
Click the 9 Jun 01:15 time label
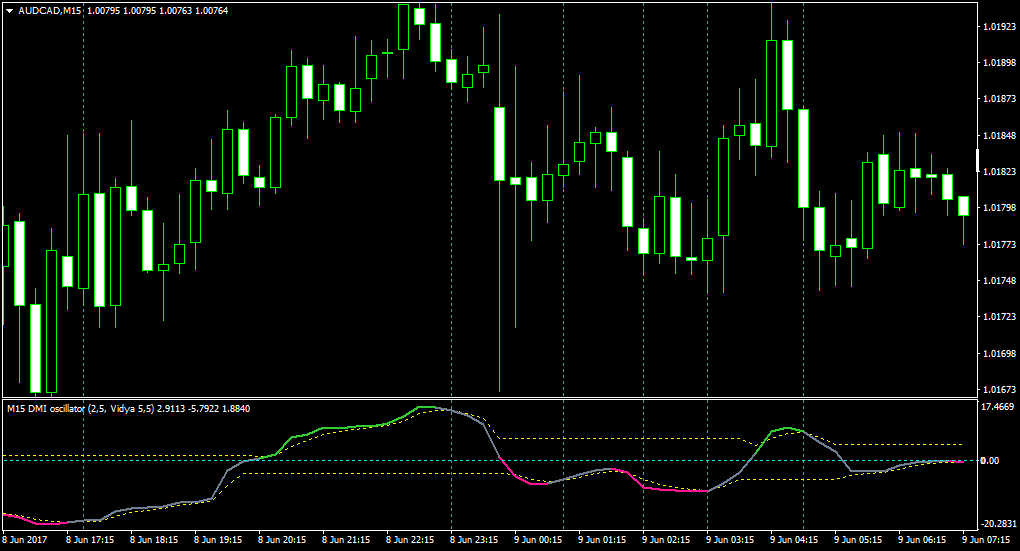click(602, 539)
